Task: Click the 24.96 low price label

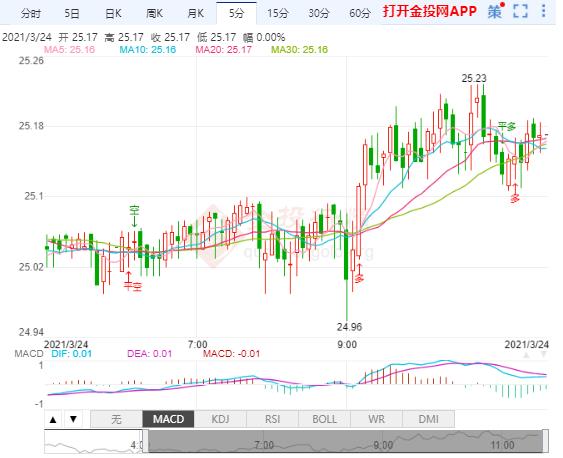Action: click(349, 327)
